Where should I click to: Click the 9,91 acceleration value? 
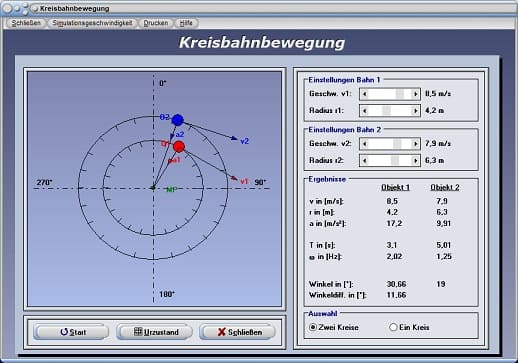click(x=444, y=223)
